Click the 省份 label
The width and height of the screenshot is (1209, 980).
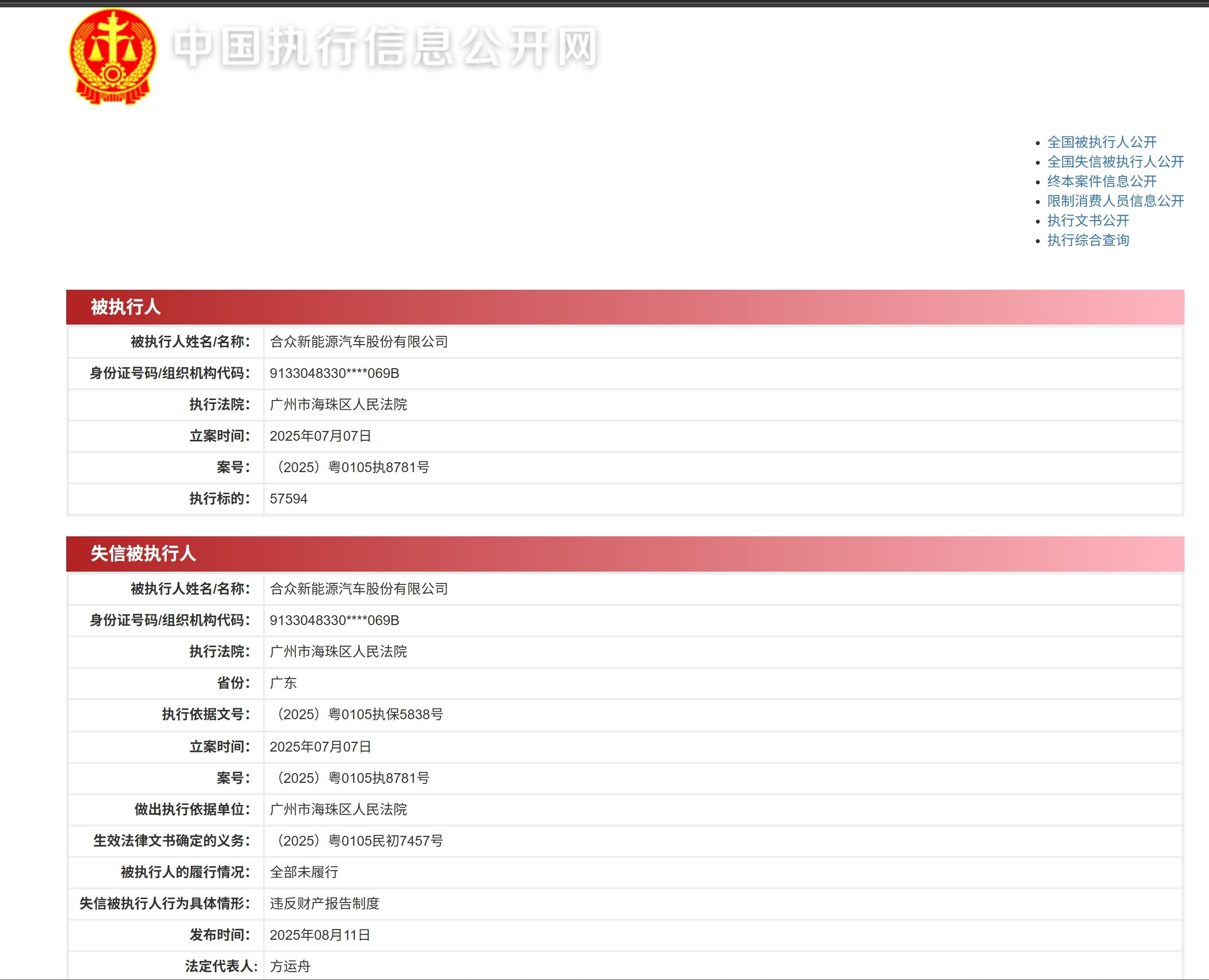[x=233, y=683]
